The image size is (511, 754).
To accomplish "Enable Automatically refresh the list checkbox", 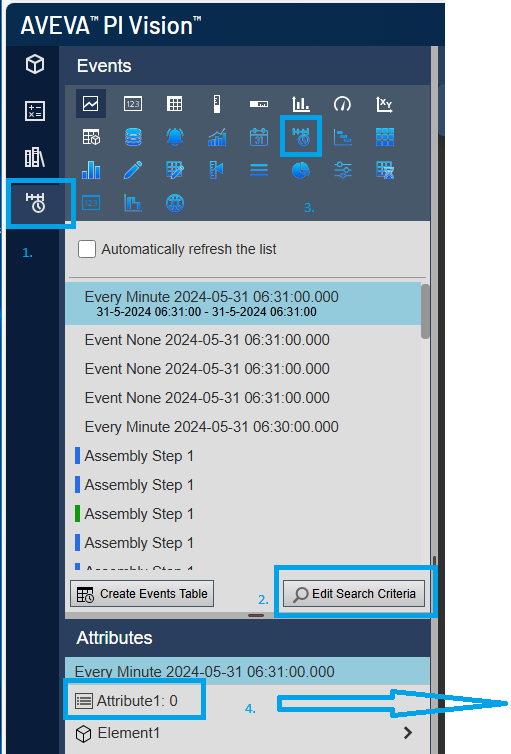I will click(x=87, y=249).
